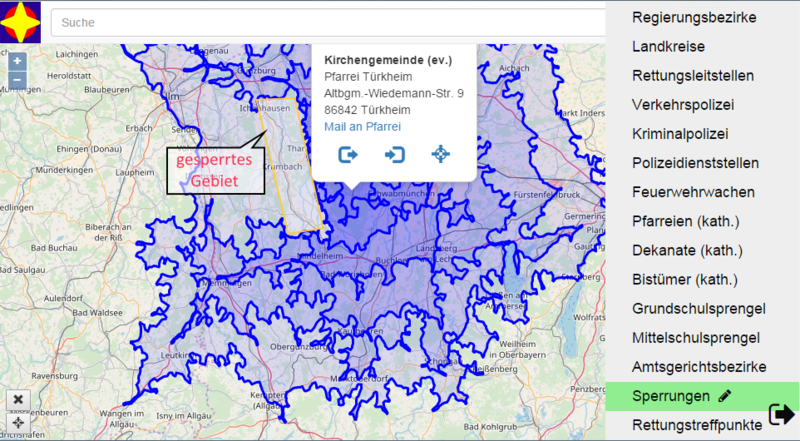This screenshot has width=800, height=441.
Task: Toggle the Landkreise layer
Action: (668, 47)
